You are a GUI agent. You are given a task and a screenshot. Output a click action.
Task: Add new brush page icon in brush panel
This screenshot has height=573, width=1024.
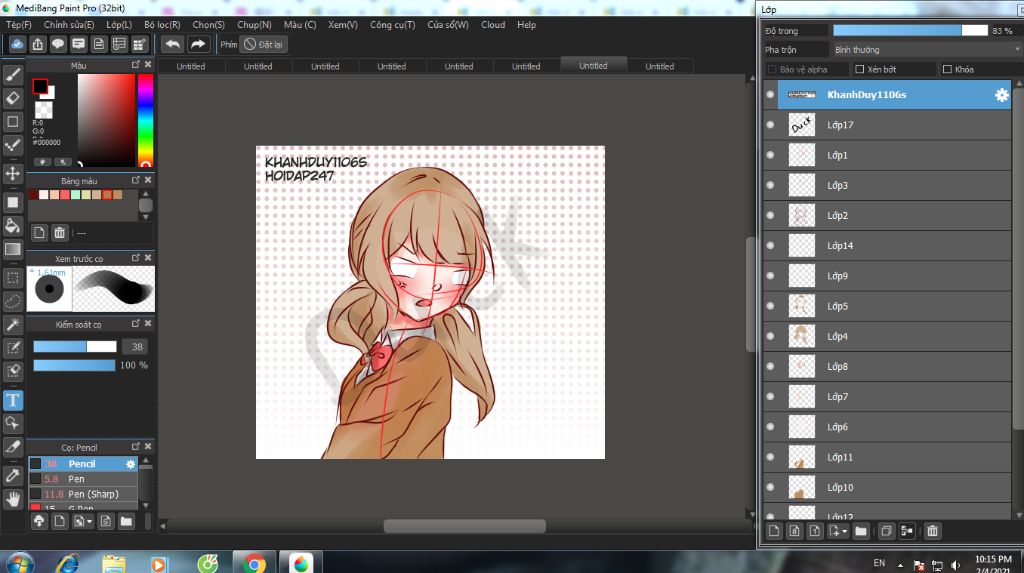tap(59, 521)
